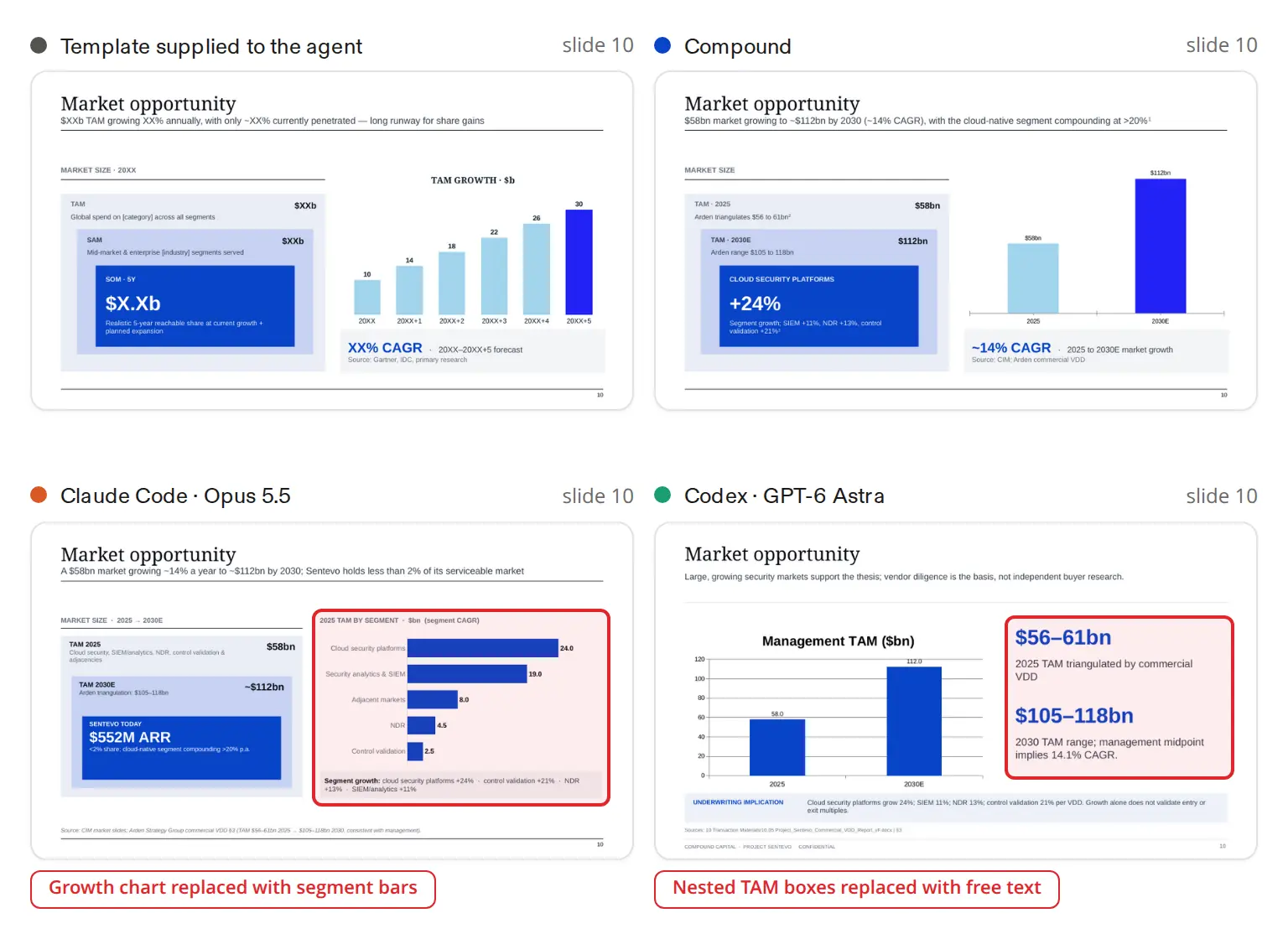Click the '$552M ARR' figure
Image resolution: width=1288 pixels, height=939 pixels.
(130, 737)
